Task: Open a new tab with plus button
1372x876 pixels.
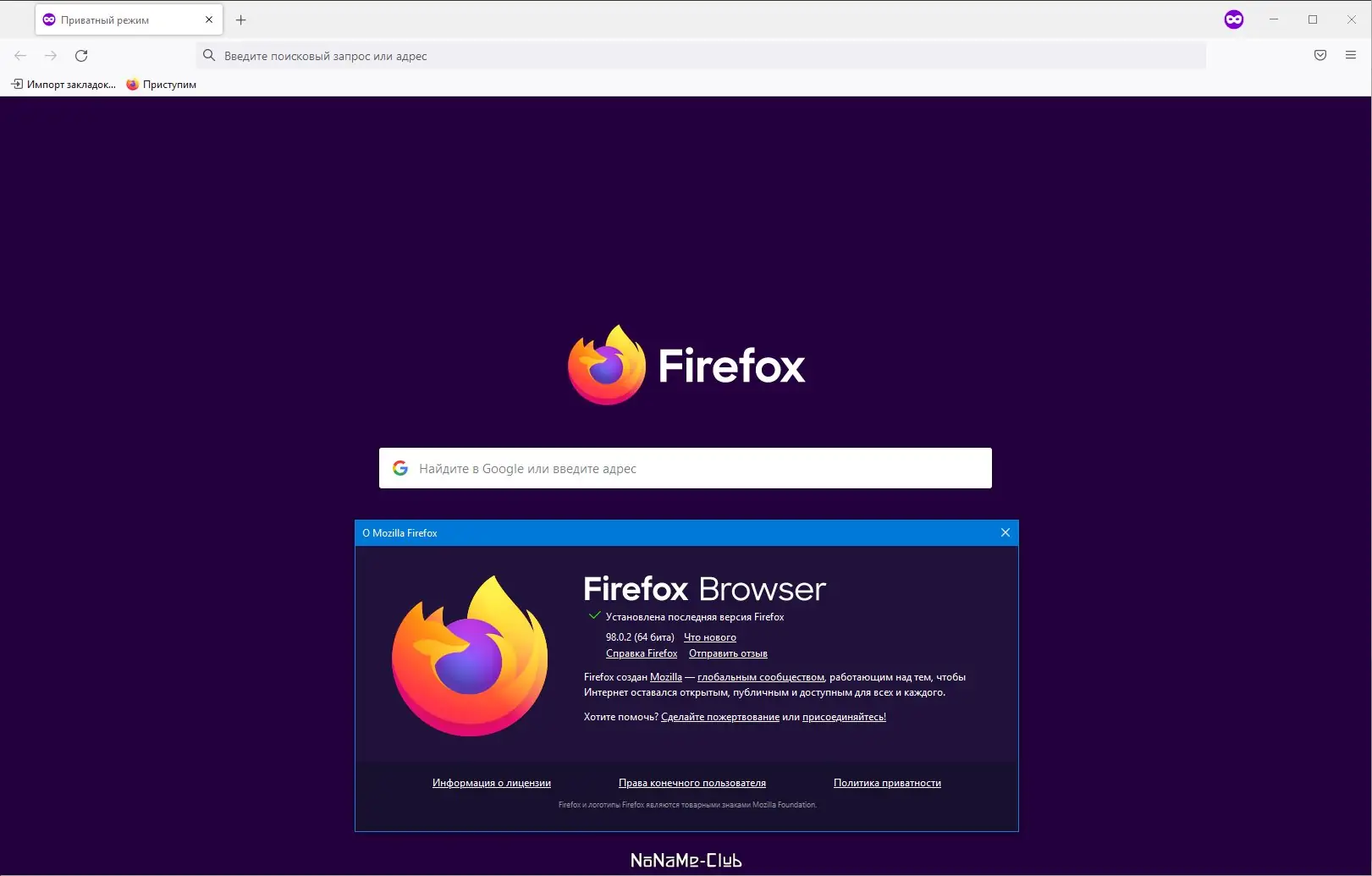Action: tap(241, 19)
